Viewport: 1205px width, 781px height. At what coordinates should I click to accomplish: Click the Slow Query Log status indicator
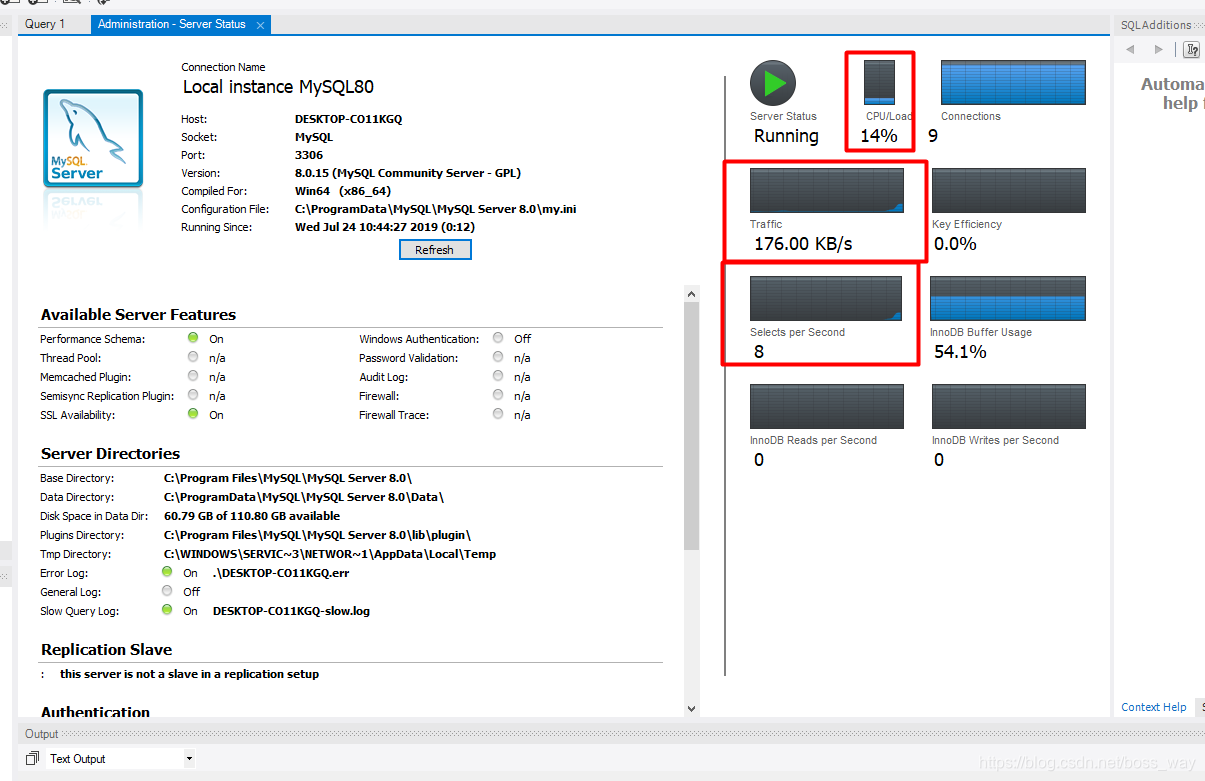tap(167, 610)
